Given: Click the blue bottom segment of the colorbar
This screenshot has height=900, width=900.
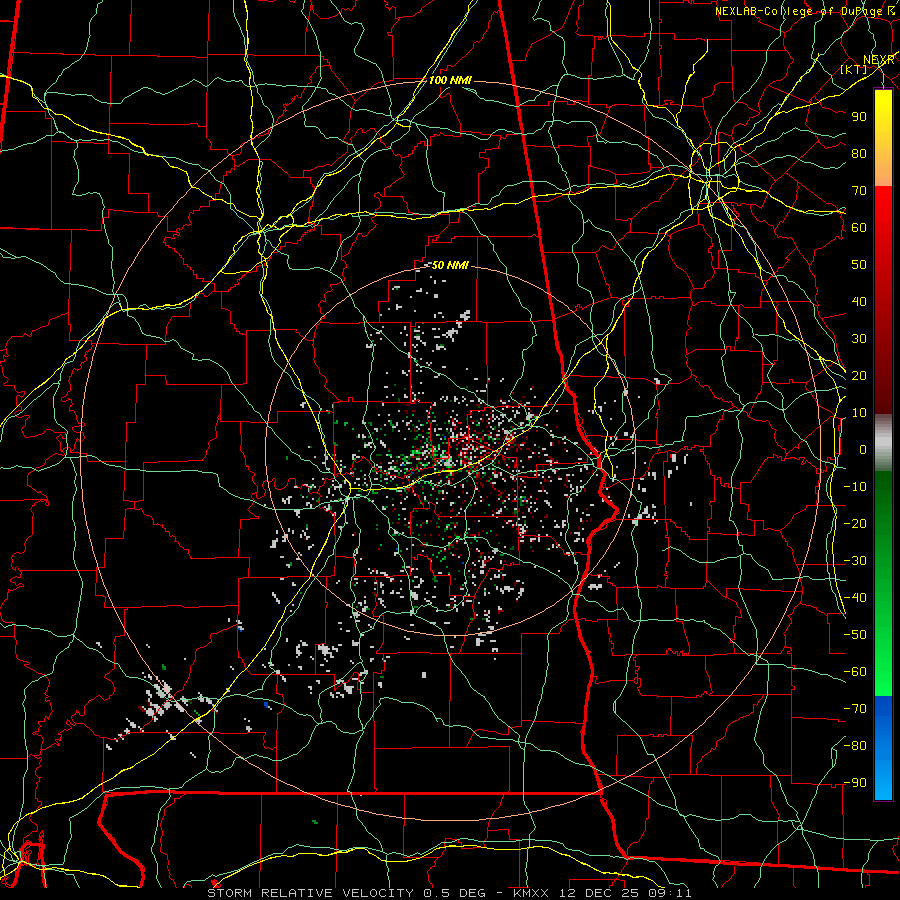Looking at the screenshot, I should tap(883, 748).
